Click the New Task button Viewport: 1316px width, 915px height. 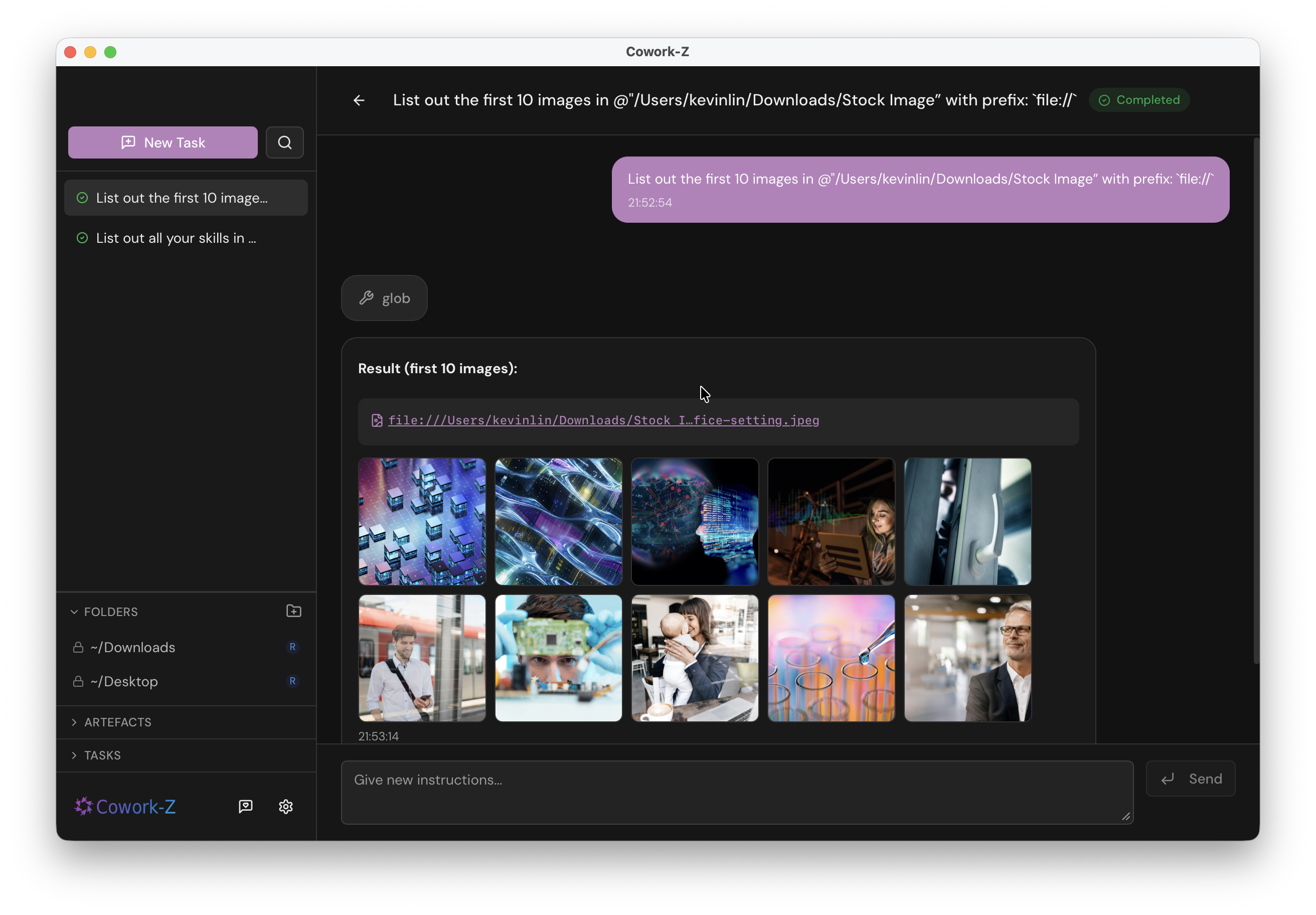[162, 142]
